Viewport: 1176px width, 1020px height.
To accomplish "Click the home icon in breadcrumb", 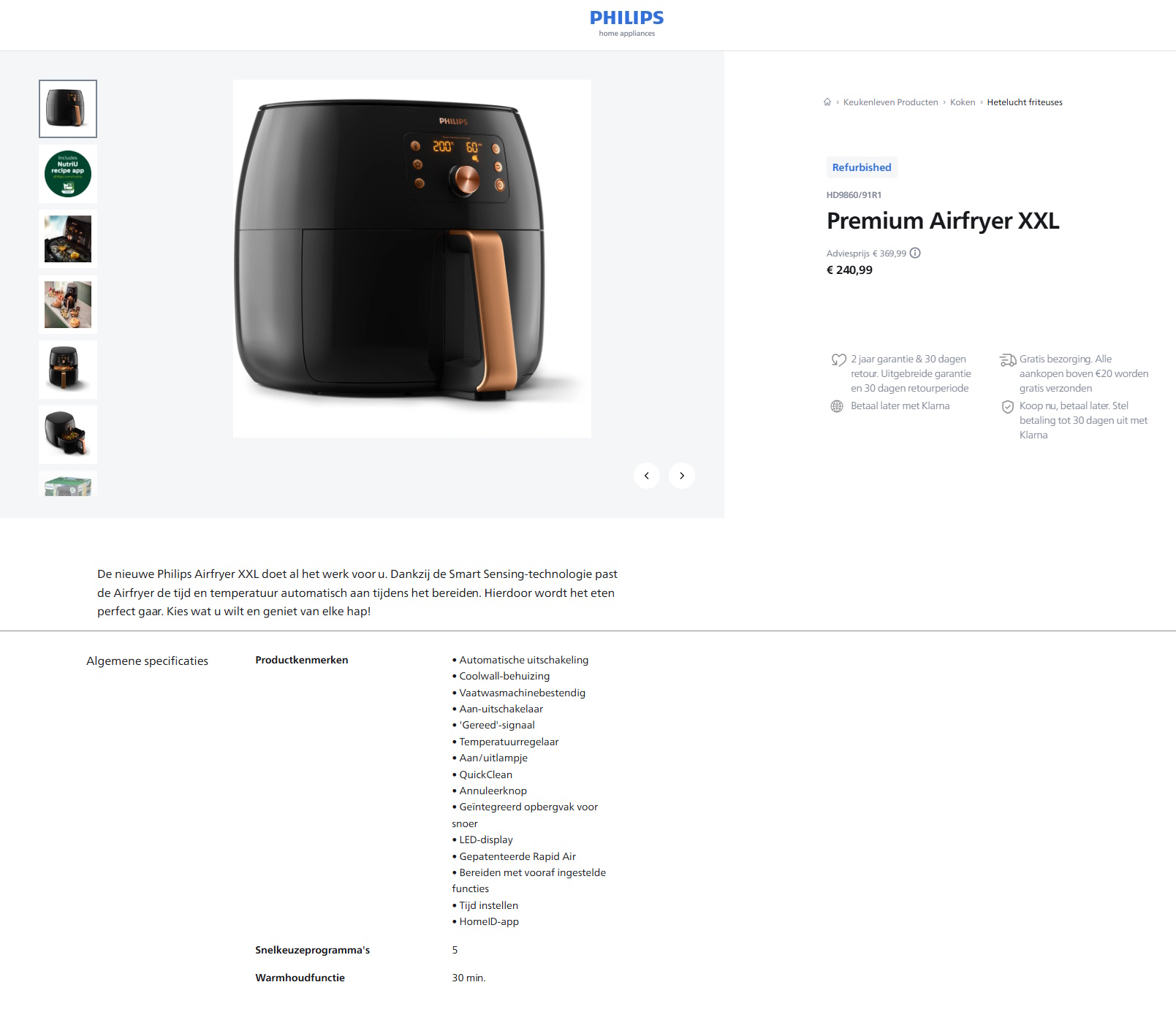I will (827, 102).
